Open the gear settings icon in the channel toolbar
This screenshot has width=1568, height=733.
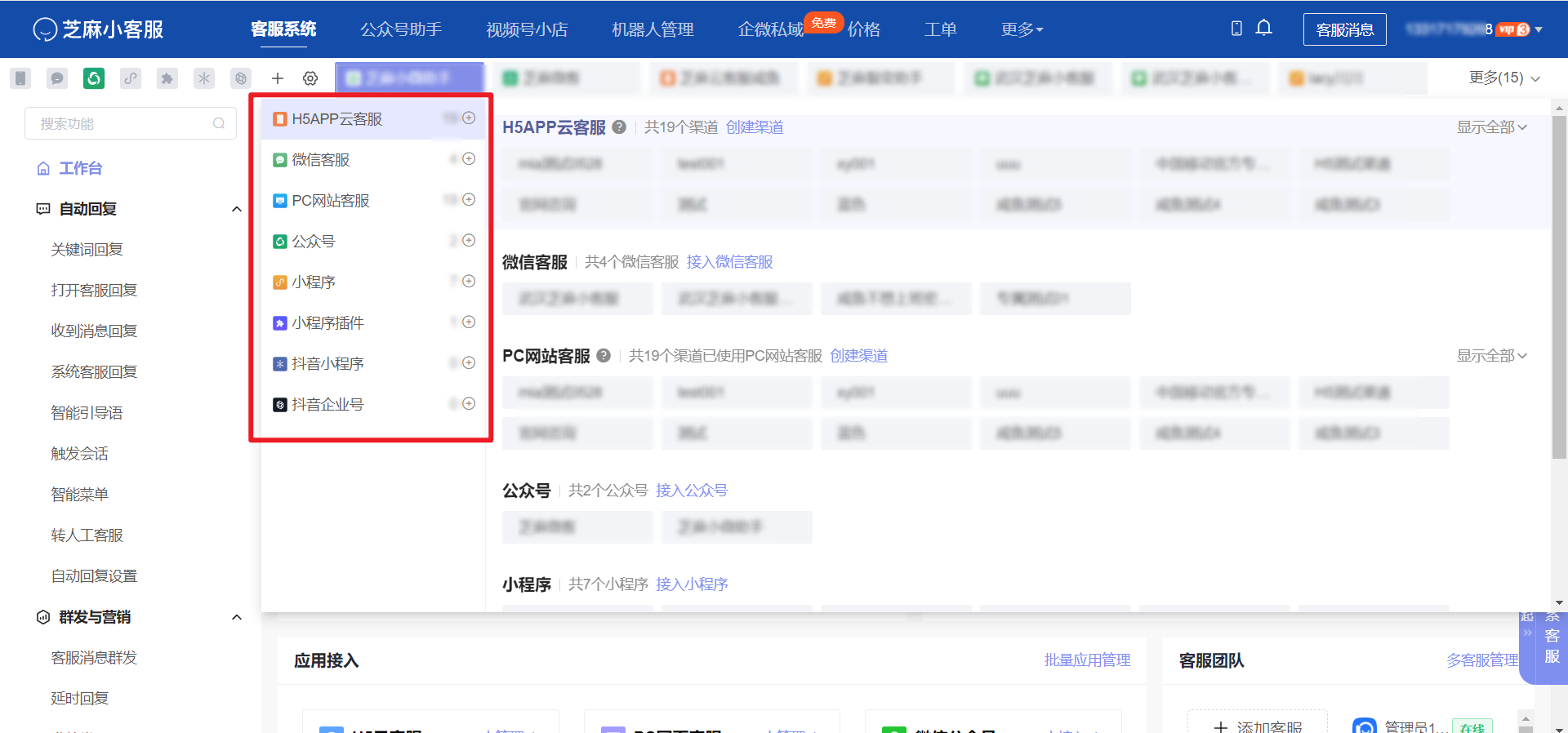[x=310, y=78]
